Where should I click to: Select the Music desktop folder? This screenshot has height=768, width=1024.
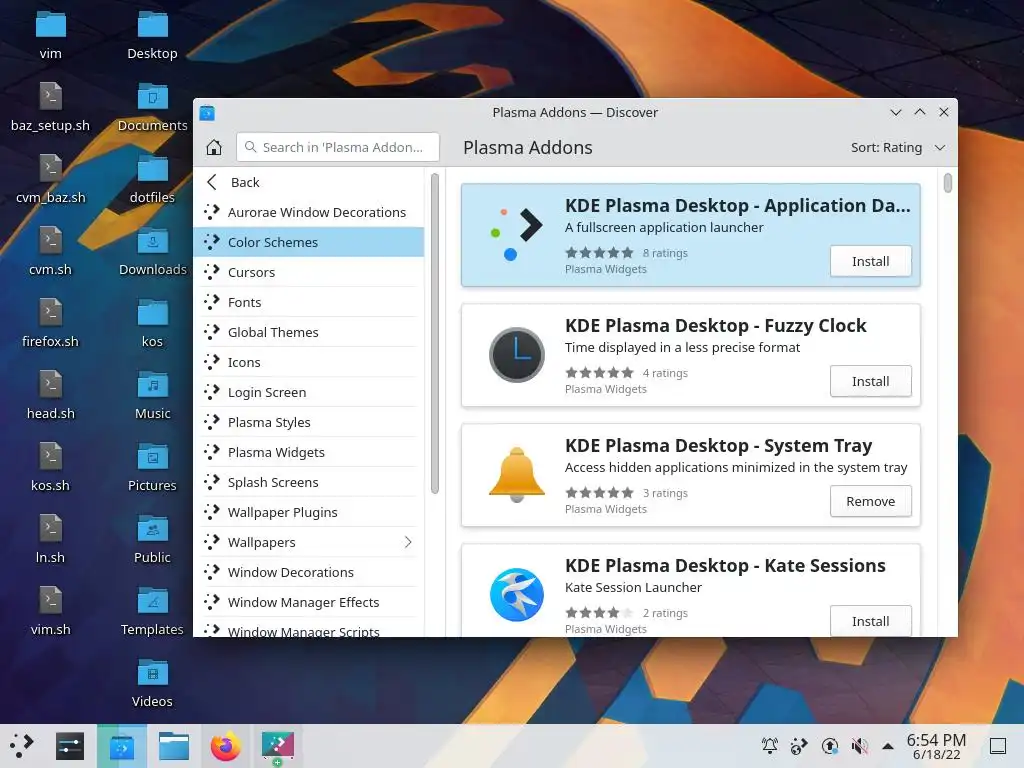tap(152, 394)
